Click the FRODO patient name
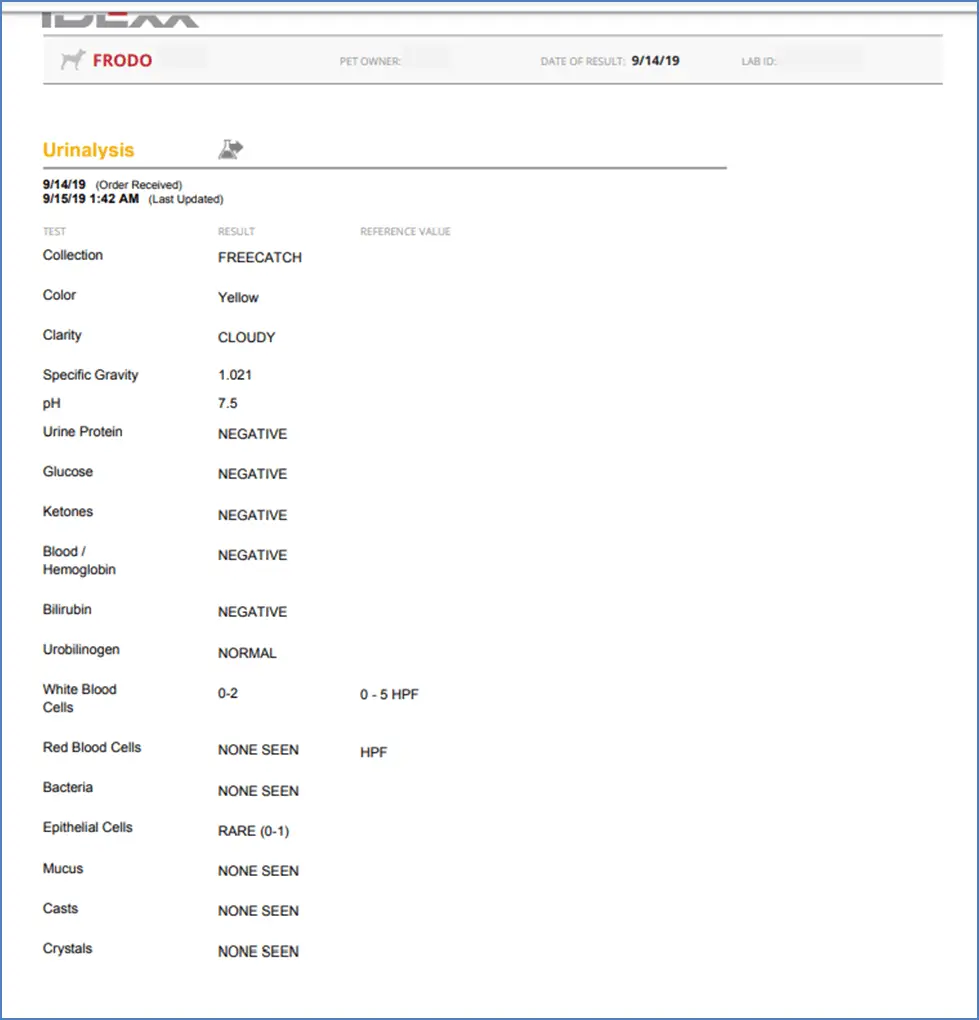This screenshot has height=1020, width=979. coord(122,61)
